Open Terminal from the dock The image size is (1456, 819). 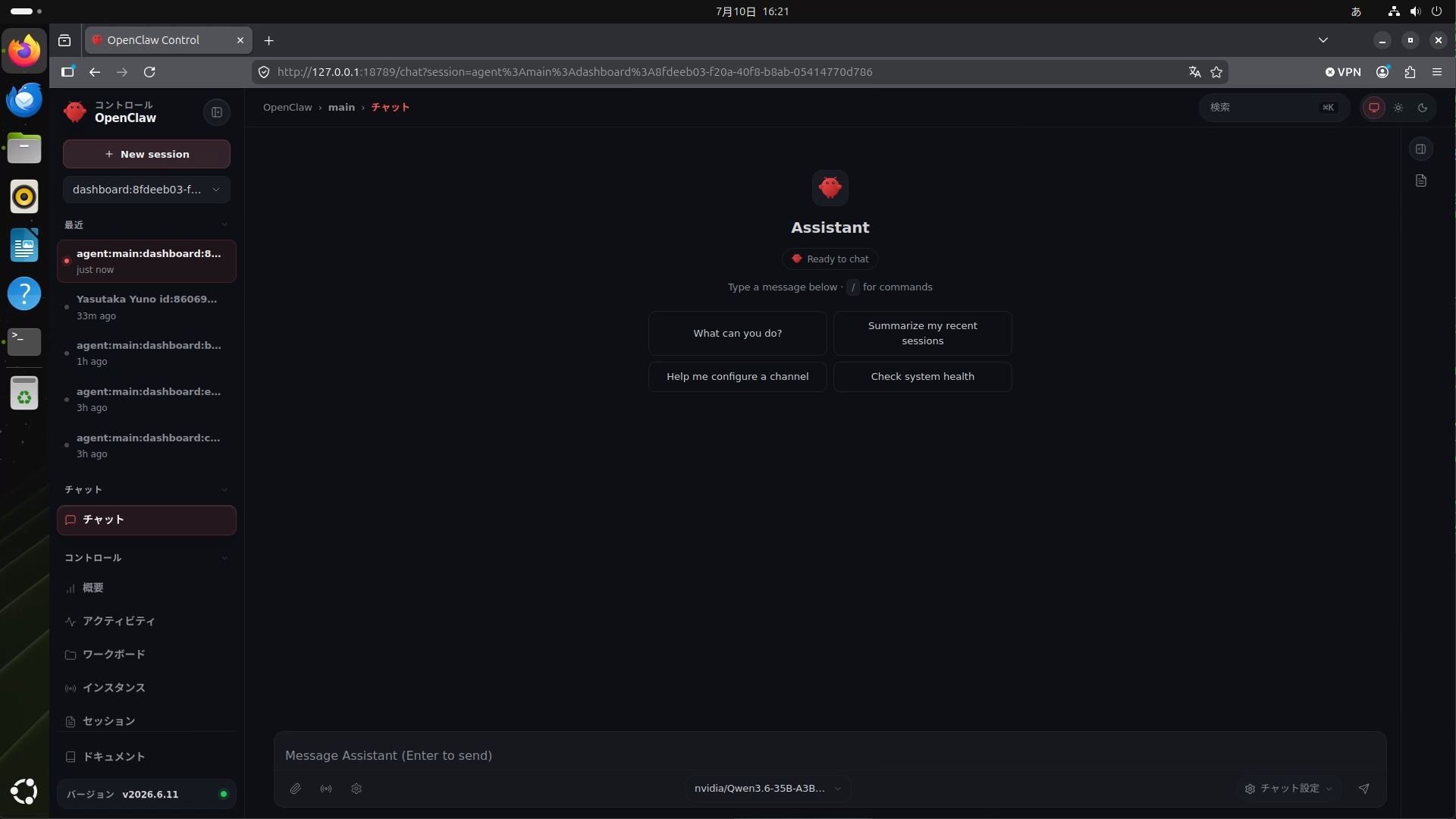tap(24, 342)
